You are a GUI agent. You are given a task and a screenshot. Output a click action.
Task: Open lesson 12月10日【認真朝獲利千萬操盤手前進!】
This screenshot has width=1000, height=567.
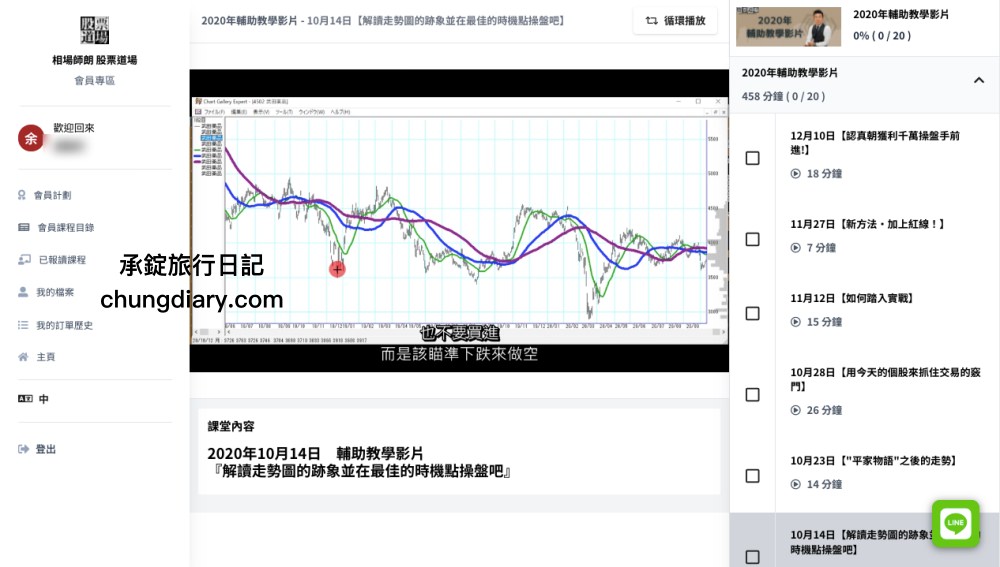pos(875,143)
